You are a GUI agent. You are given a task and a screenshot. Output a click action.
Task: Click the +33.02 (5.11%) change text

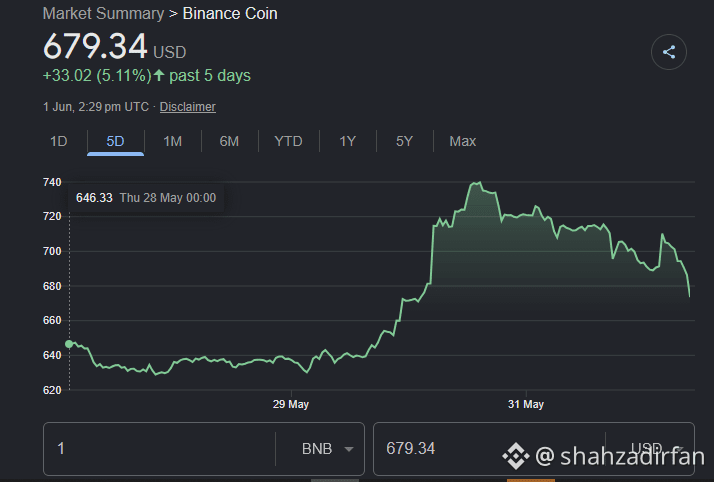click(x=97, y=76)
